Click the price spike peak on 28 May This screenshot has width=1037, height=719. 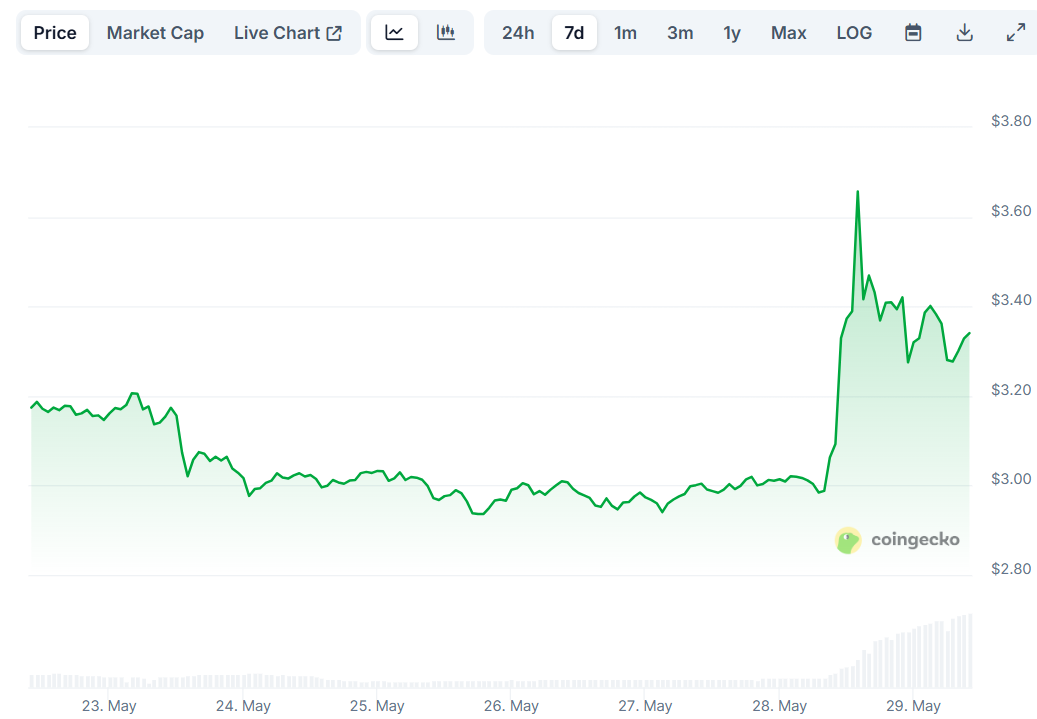coord(857,192)
